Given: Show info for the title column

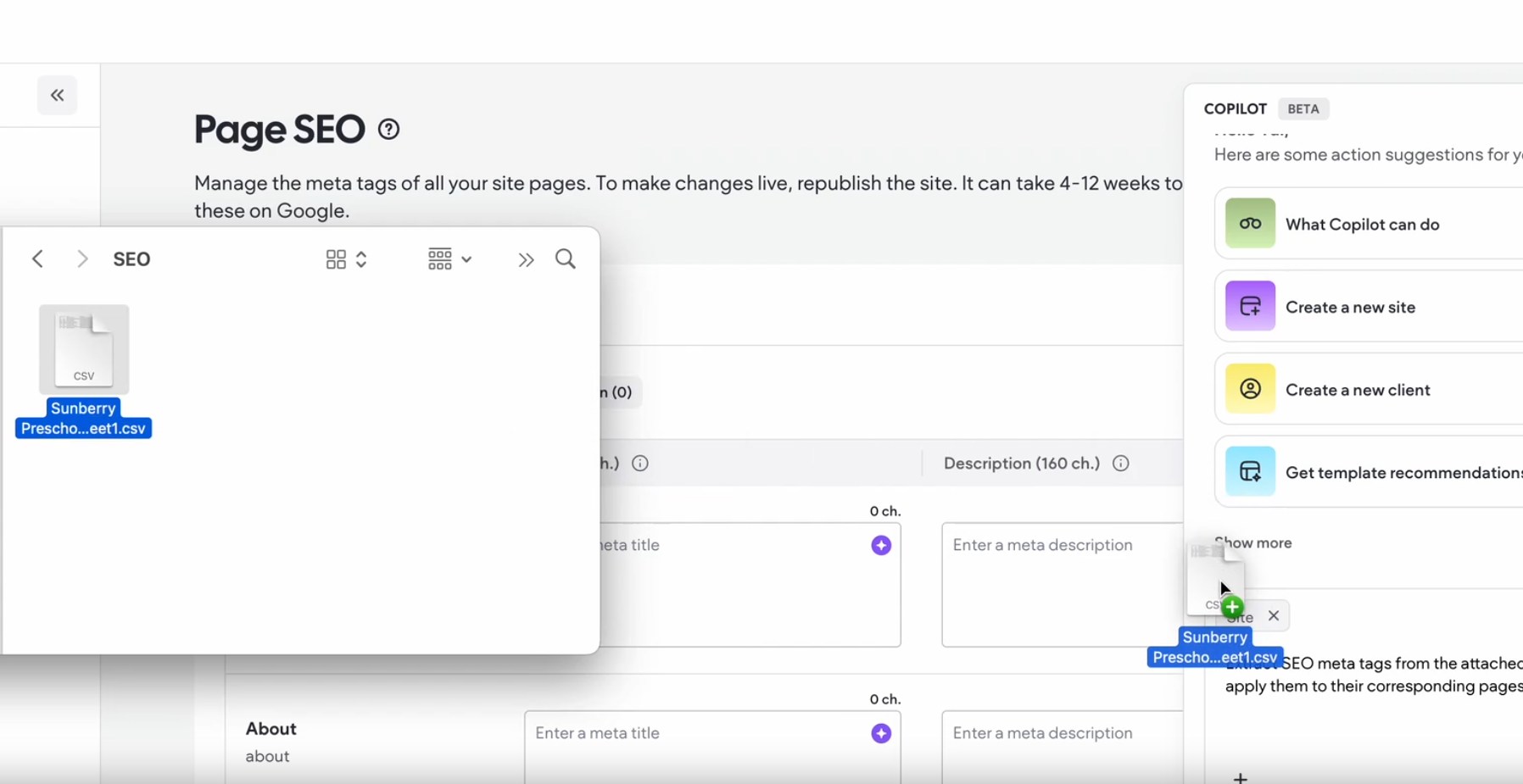Looking at the screenshot, I should tap(640, 464).
